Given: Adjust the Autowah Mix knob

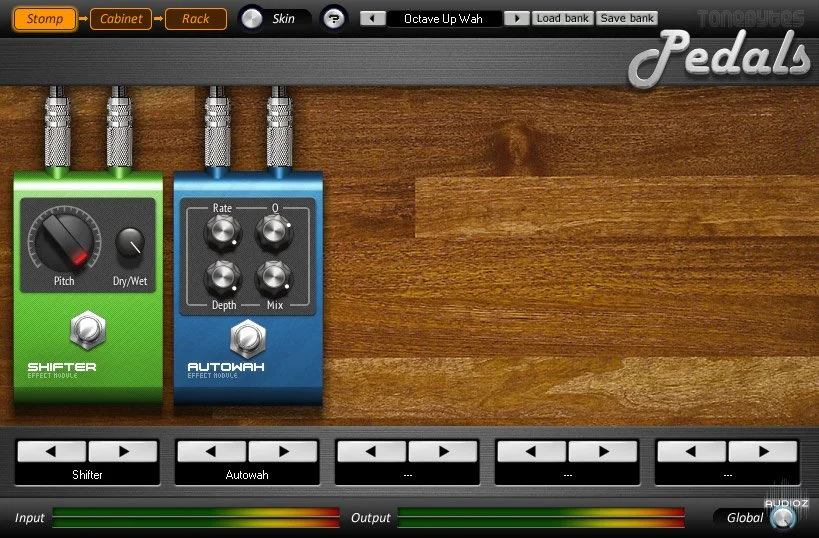Looking at the screenshot, I should [274, 278].
